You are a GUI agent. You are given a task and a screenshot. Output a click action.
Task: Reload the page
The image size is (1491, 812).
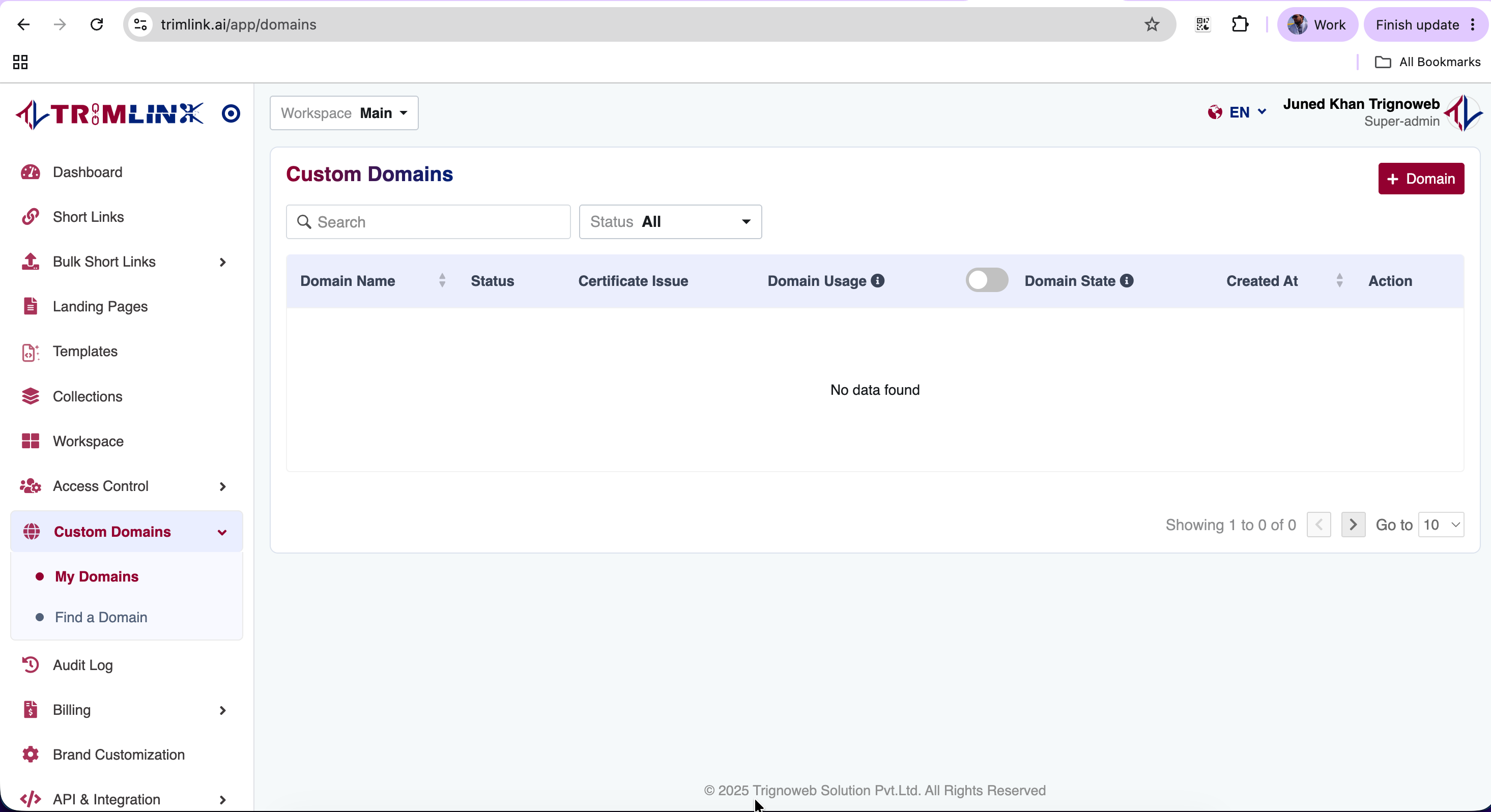(97, 24)
